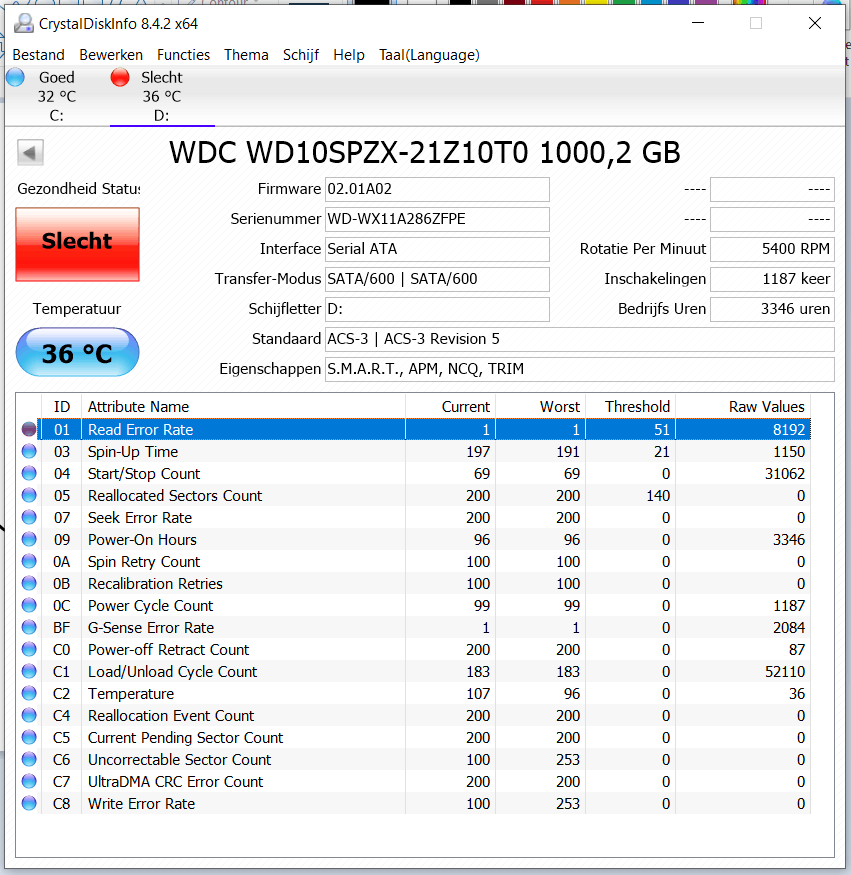Open the Taal(Language) menu
Screen dimensions: 851x875
coord(429,55)
